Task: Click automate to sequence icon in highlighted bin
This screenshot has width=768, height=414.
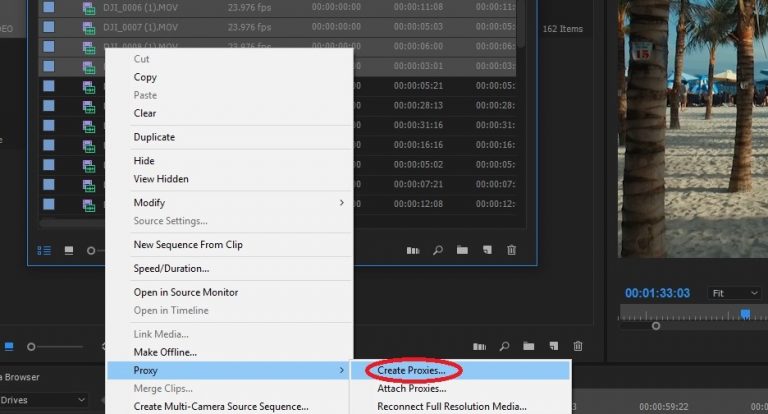Action: click(413, 250)
